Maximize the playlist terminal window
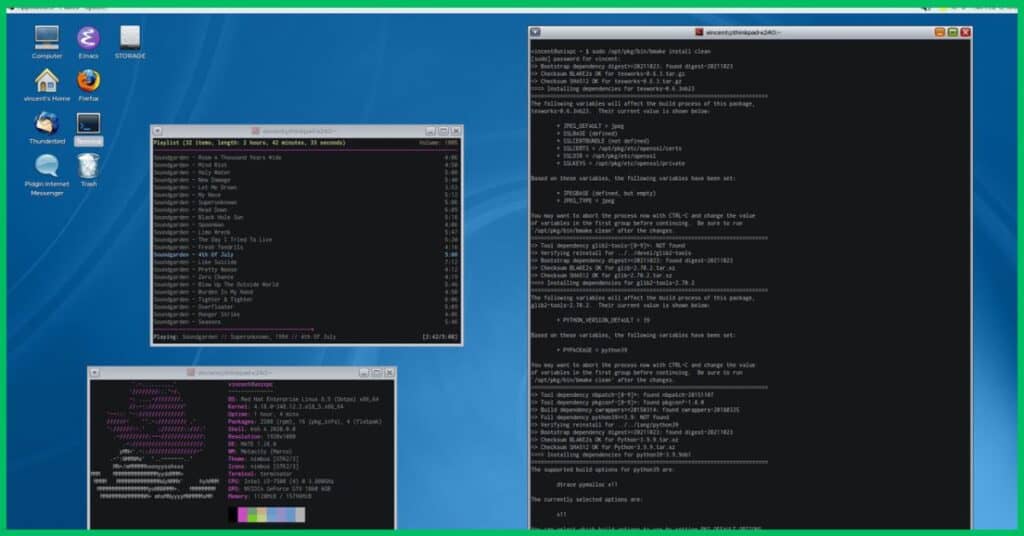Image resolution: width=1024 pixels, height=536 pixels. (443, 131)
